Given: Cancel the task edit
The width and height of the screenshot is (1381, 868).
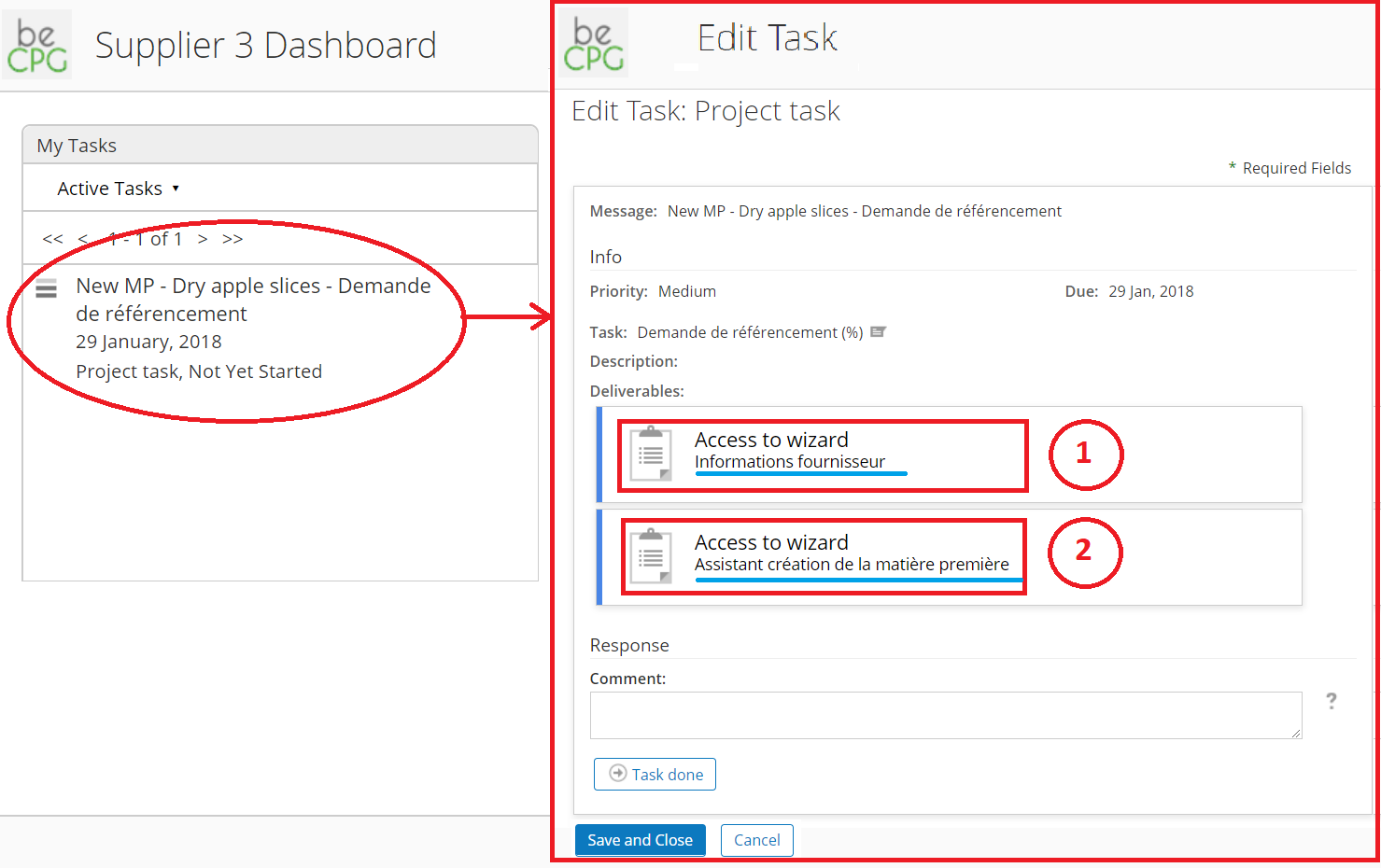Looking at the screenshot, I should (756, 840).
